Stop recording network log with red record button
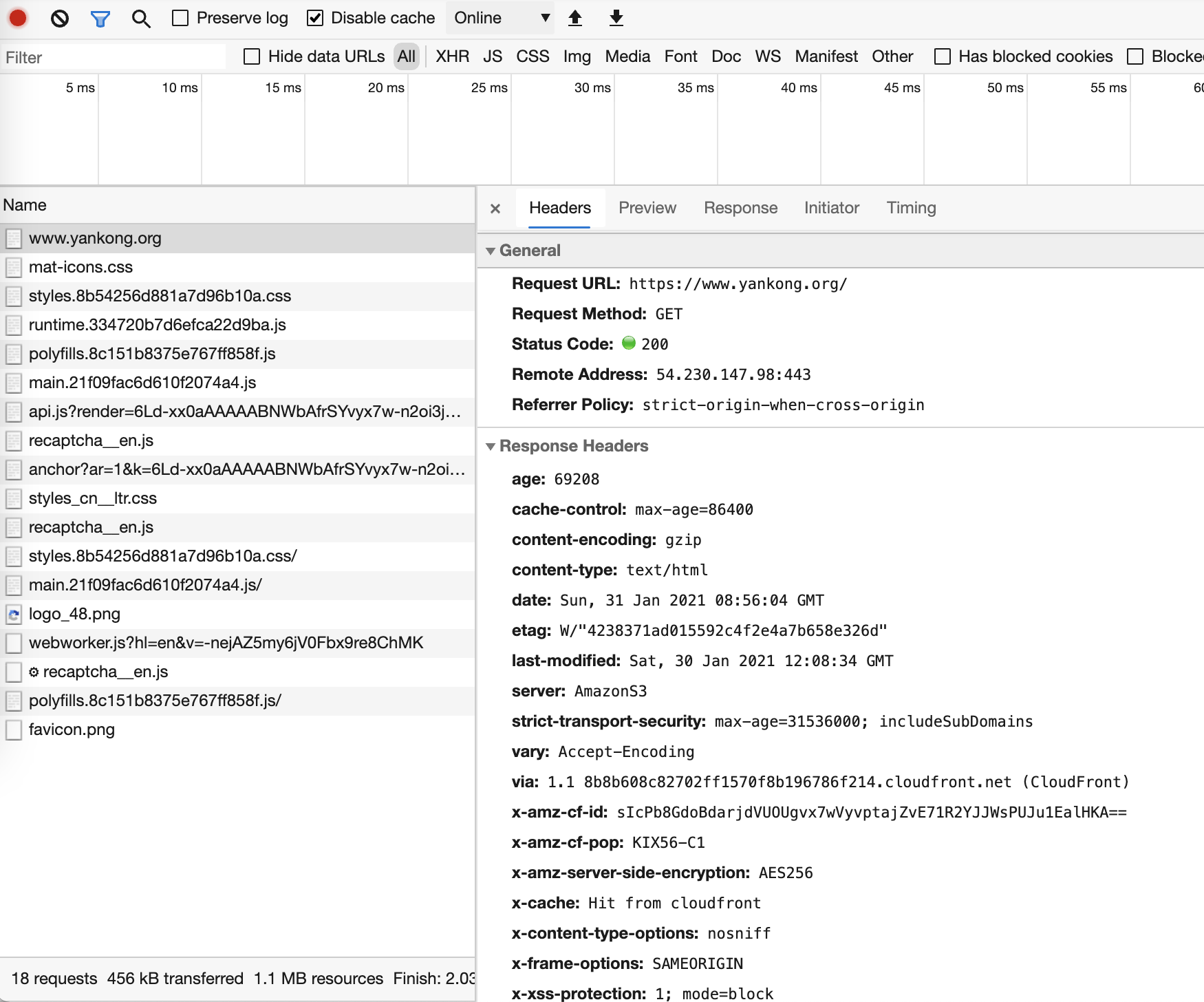This screenshot has width=1204, height=1002. (x=18, y=18)
